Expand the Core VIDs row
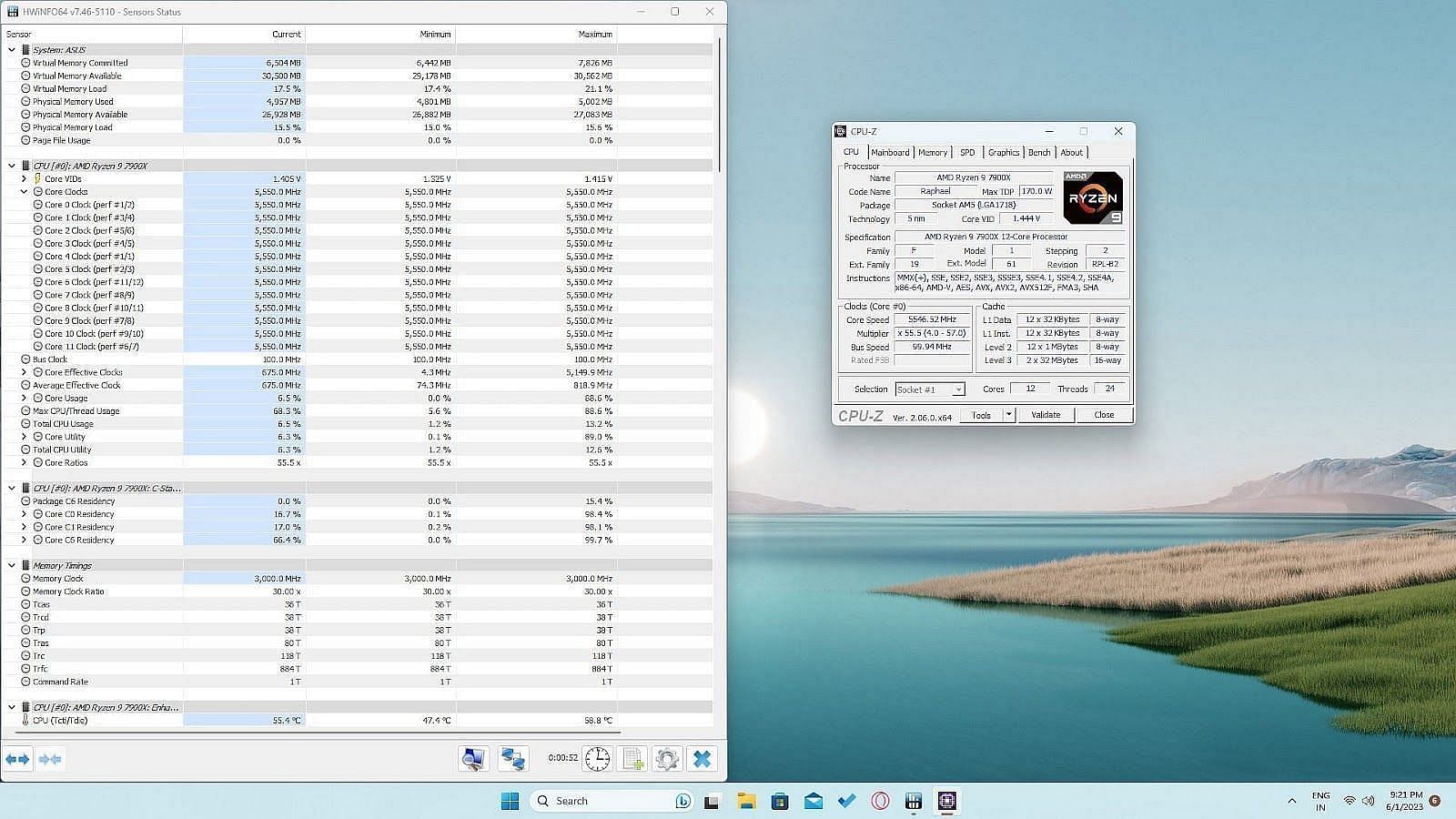Viewport: 1456px width, 819px height. [25, 179]
